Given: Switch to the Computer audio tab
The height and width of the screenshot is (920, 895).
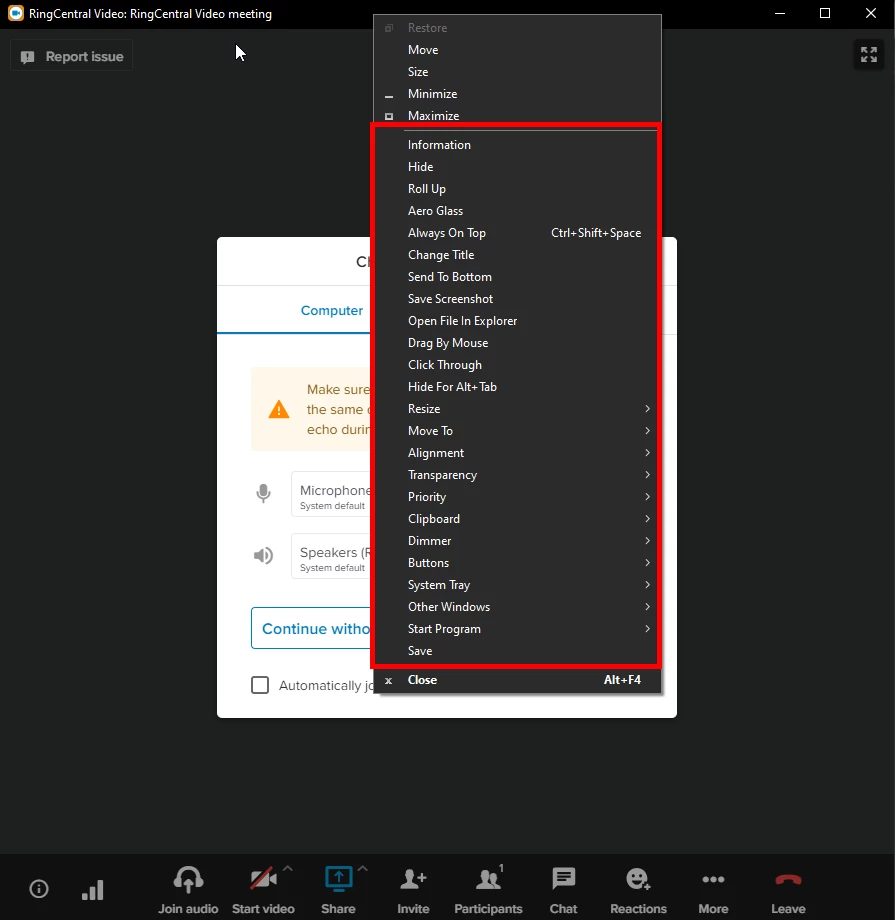Looking at the screenshot, I should [x=332, y=310].
